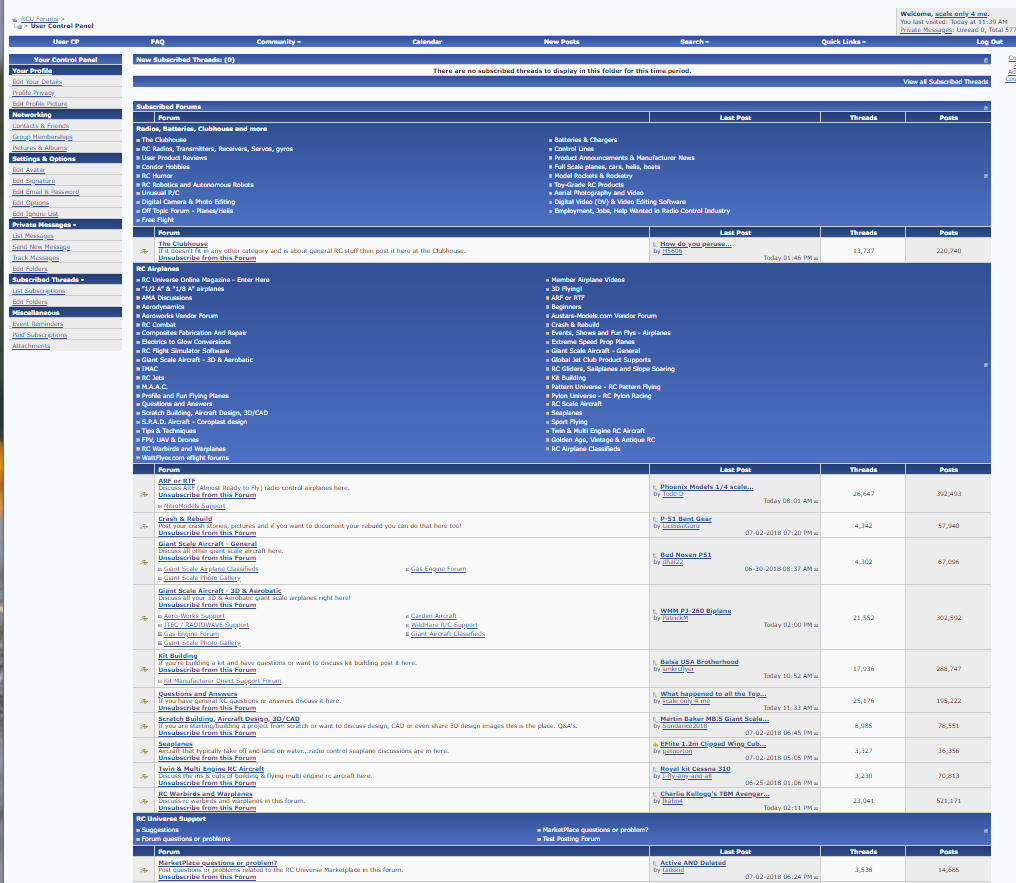The width and height of the screenshot is (1016, 883).
Task: Click Log Out in the navbar
Action: pyautogui.click(x=989, y=42)
